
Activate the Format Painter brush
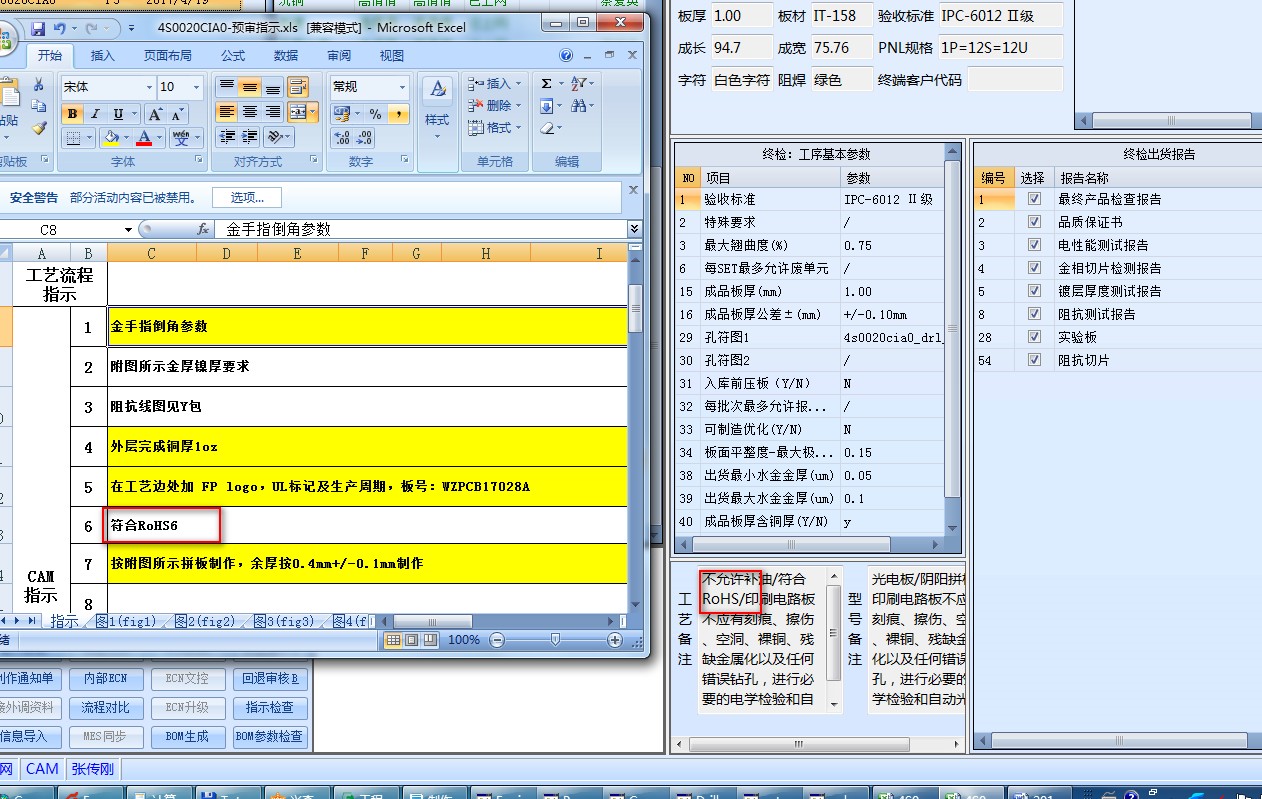[x=38, y=128]
